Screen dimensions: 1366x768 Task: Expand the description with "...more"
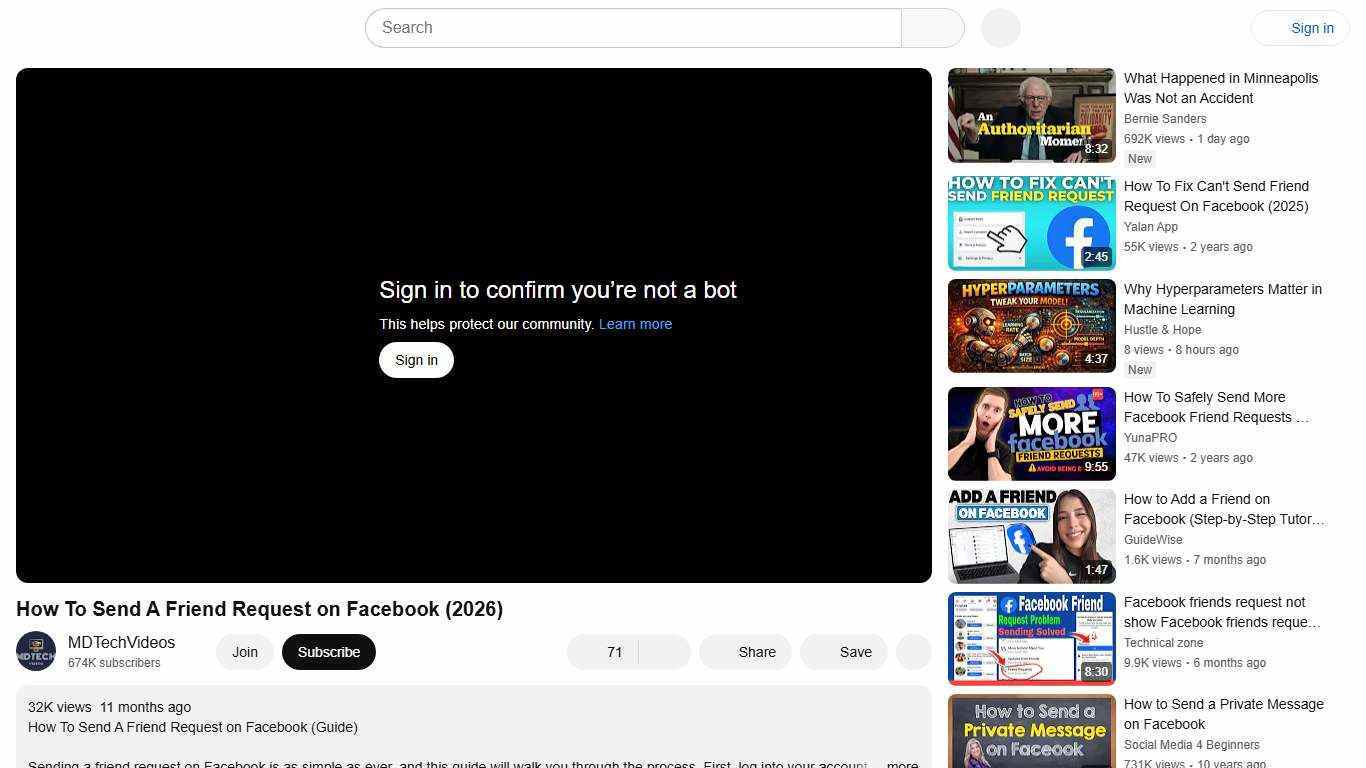pos(901,763)
